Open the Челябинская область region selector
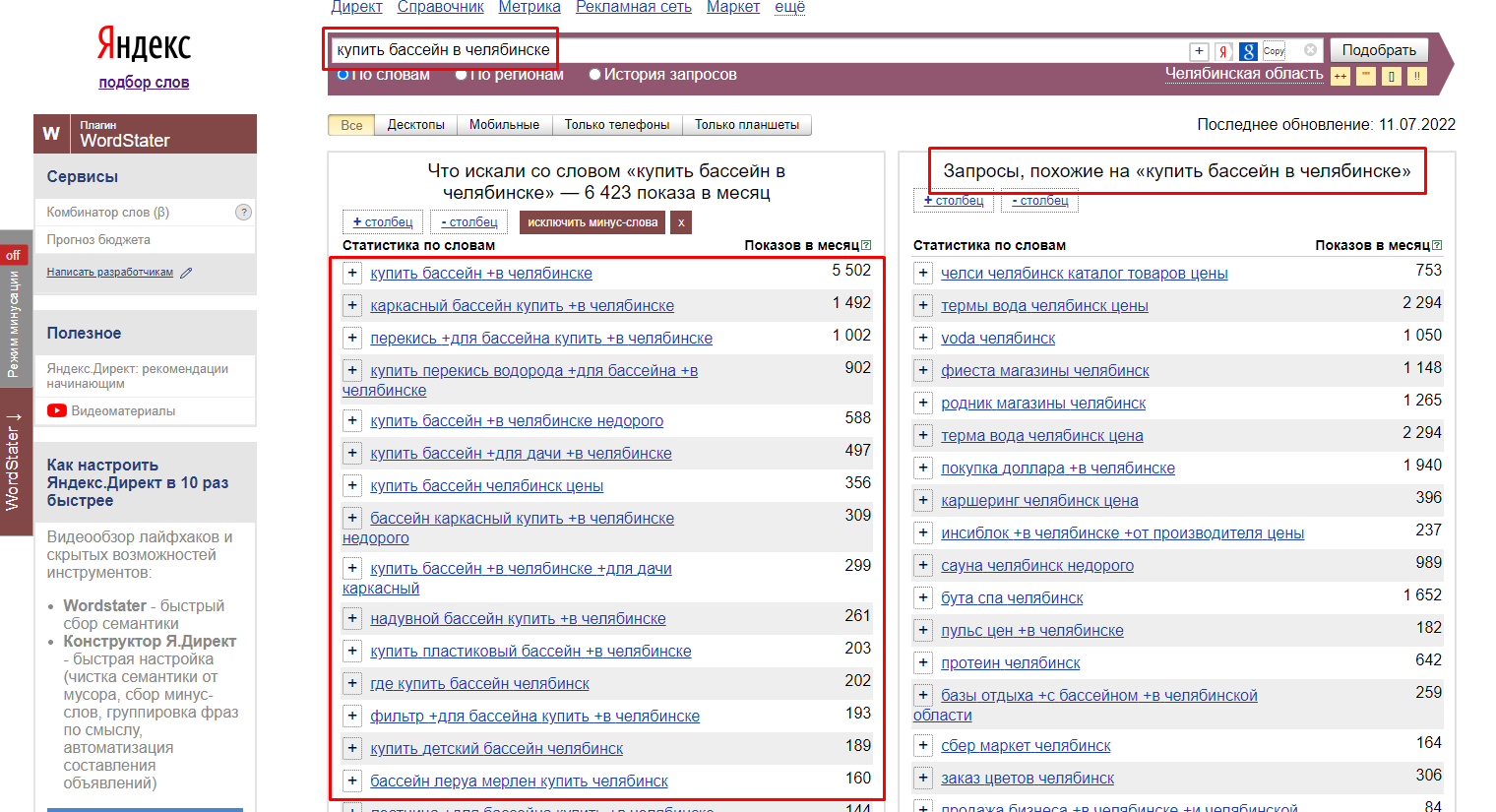1496x812 pixels. 1244,74
